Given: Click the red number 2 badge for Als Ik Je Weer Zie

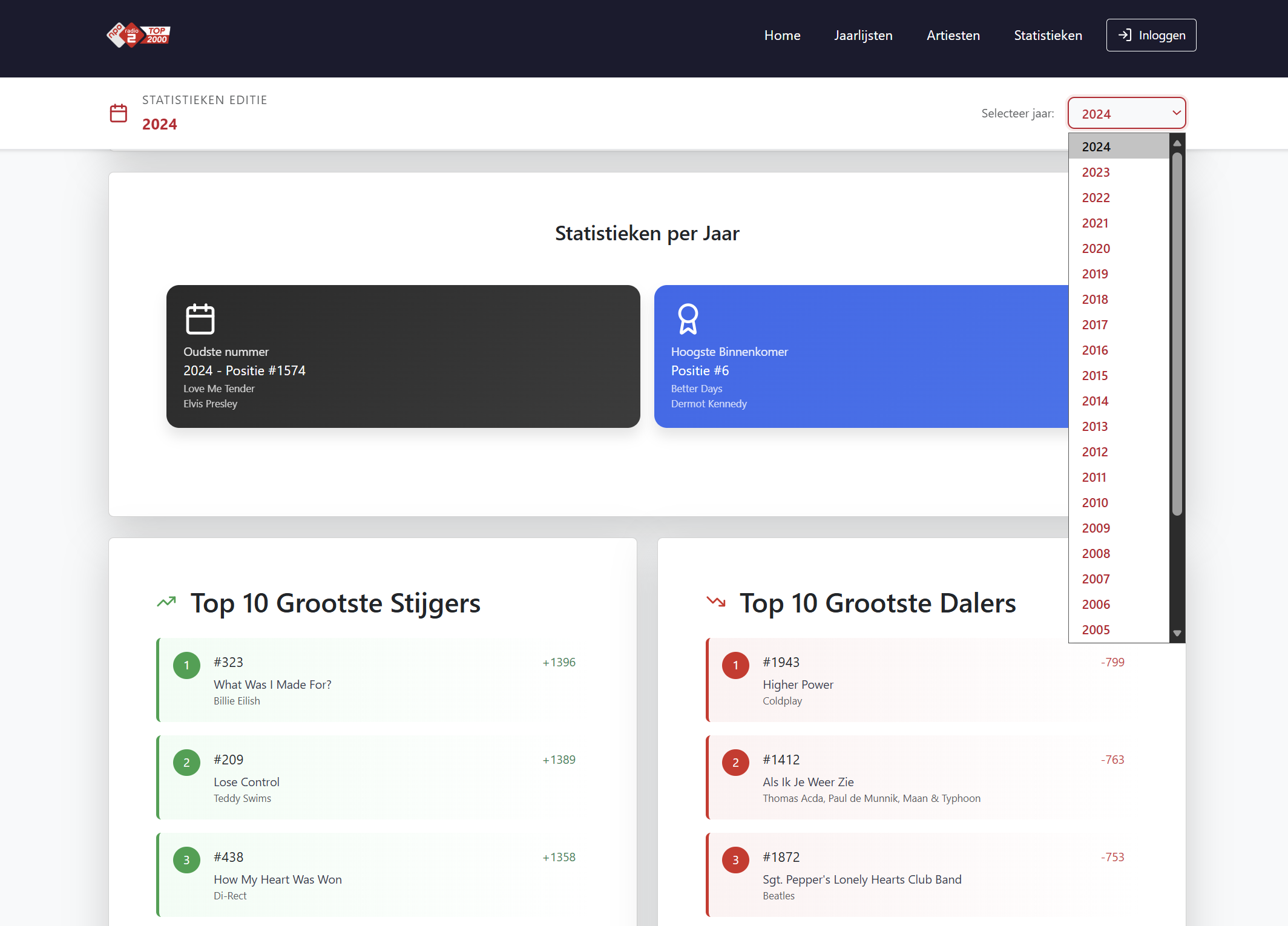Looking at the screenshot, I should tap(735, 763).
